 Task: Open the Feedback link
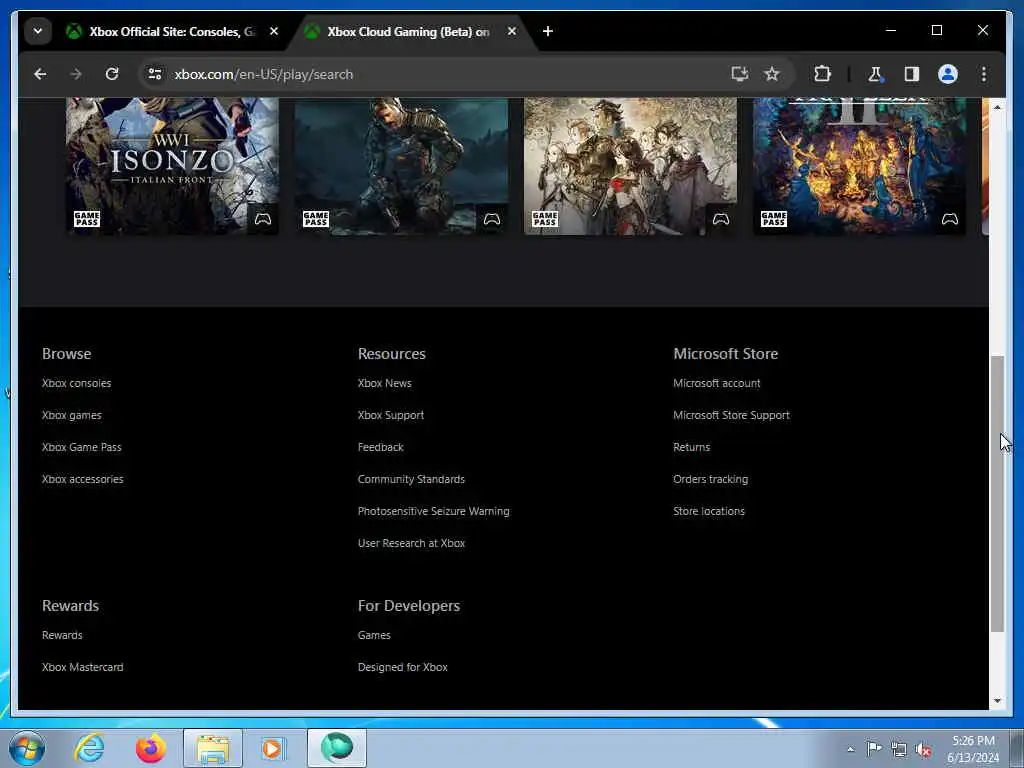(x=381, y=447)
